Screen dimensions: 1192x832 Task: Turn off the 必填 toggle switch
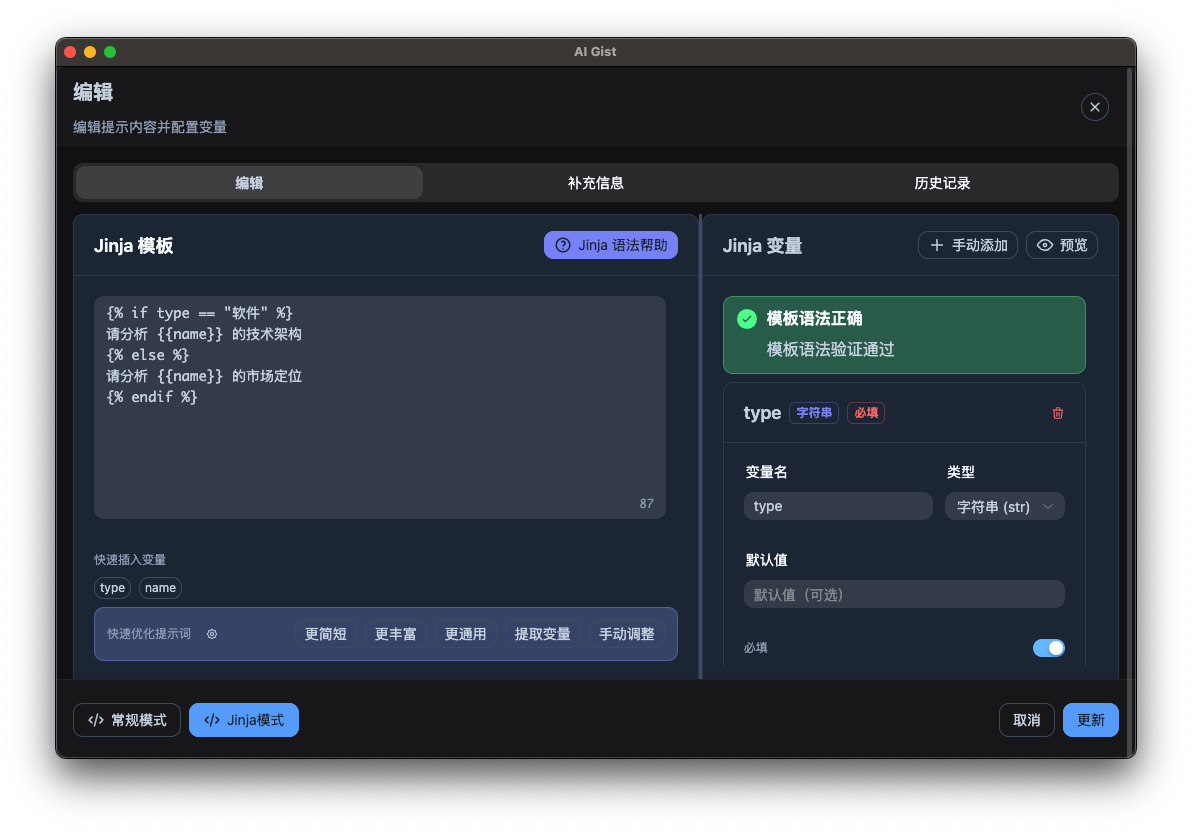pyautogui.click(x=1049, y=647)
